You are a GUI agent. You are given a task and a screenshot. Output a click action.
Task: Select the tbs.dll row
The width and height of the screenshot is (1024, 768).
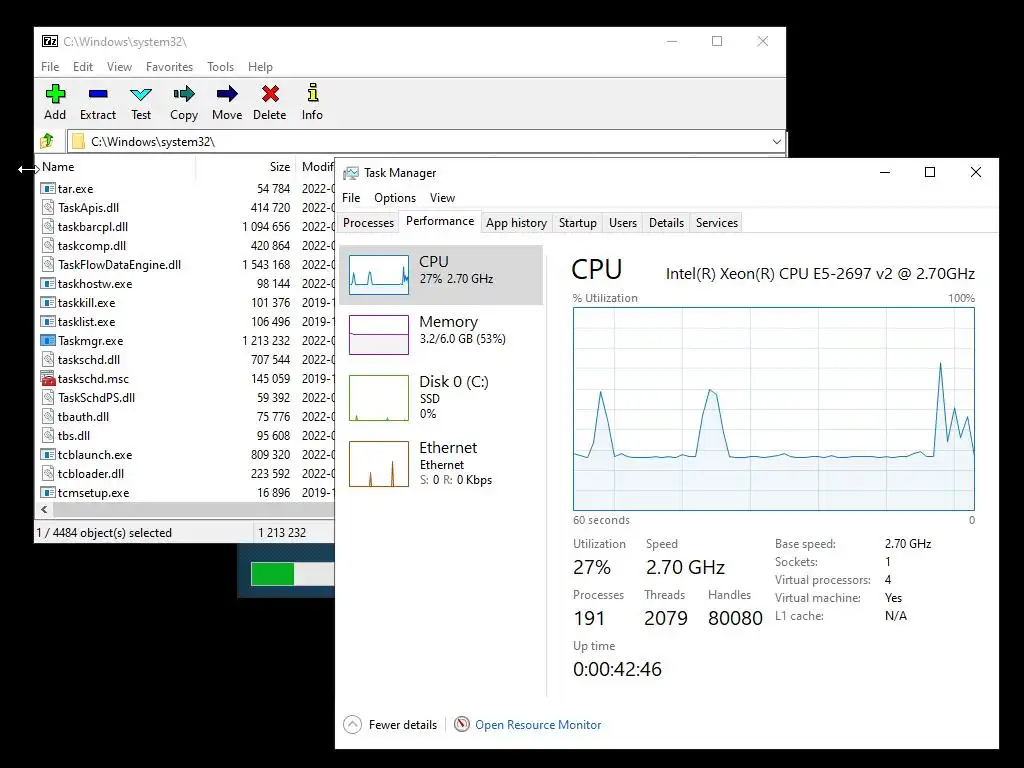tap(186, 436)
